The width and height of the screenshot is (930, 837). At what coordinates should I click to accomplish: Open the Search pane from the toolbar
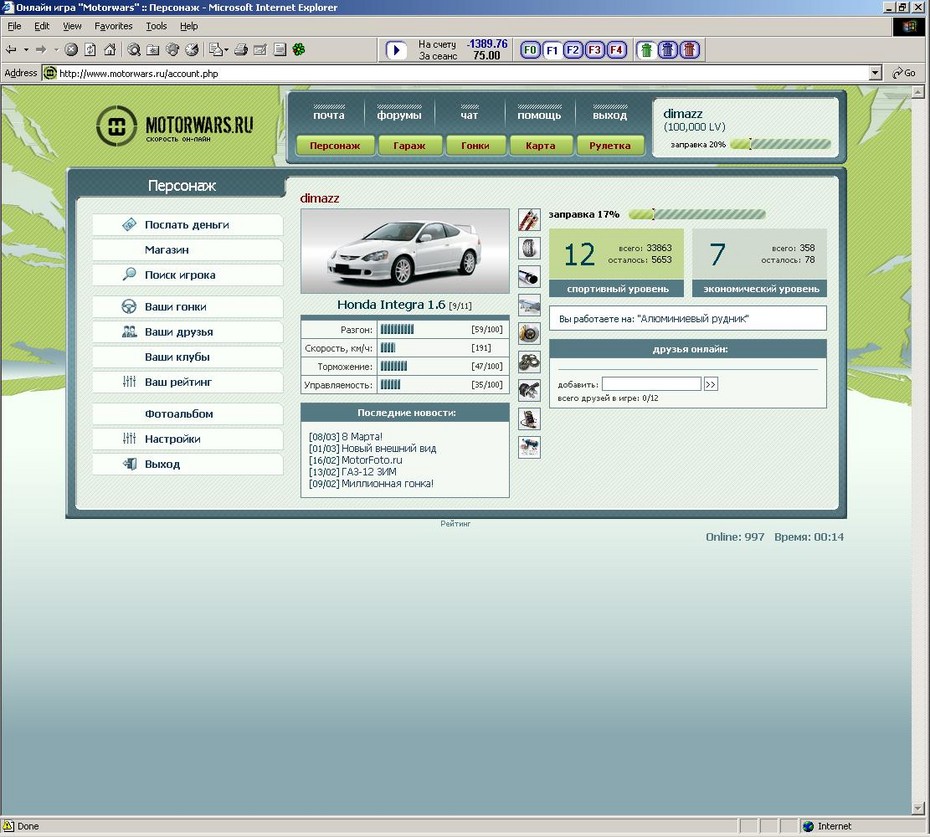[x=134, y=50]
